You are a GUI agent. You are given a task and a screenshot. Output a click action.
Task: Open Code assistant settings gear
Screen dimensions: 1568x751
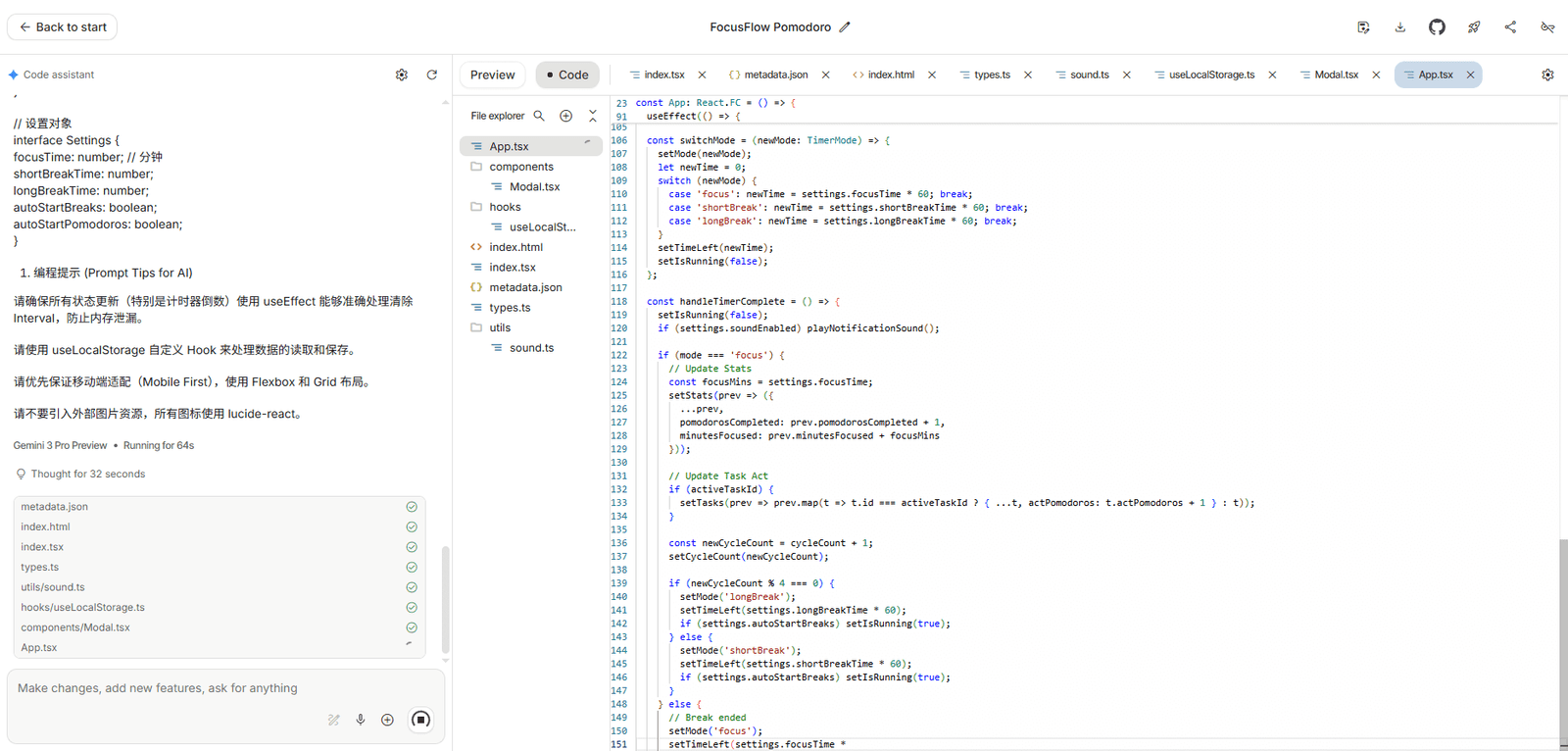(402, 75)
